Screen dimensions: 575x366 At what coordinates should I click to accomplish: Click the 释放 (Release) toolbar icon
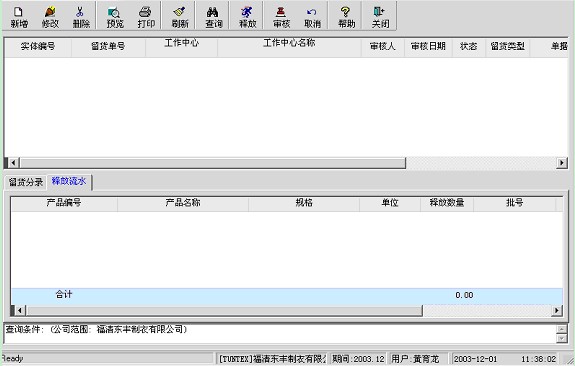[x=248, y=17]
